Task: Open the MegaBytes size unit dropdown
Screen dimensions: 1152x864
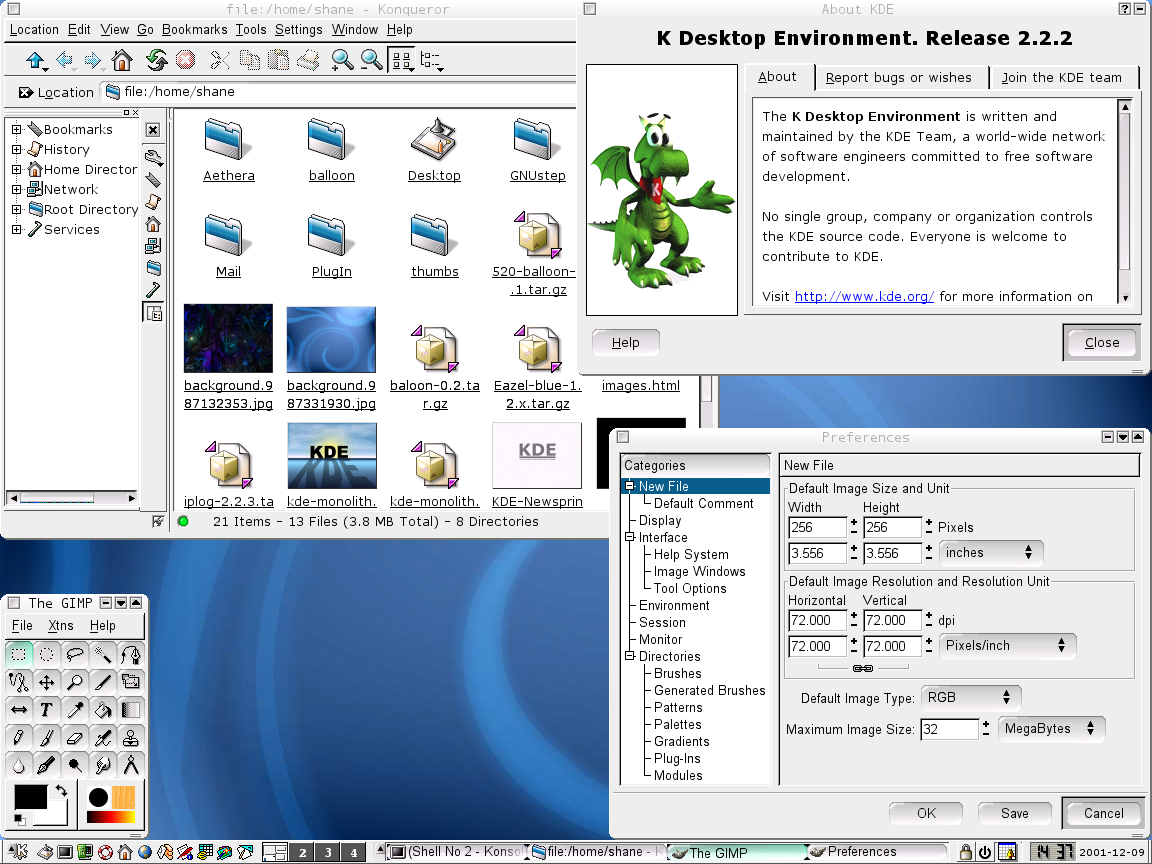Action: tap(1051, 729)
